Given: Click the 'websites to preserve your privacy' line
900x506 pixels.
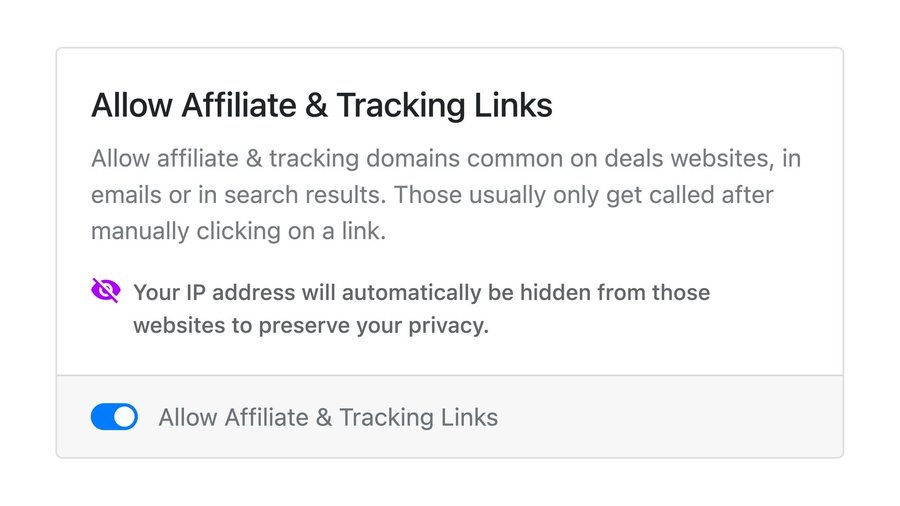Looking at the screenshot, I should tap(311, 326).
